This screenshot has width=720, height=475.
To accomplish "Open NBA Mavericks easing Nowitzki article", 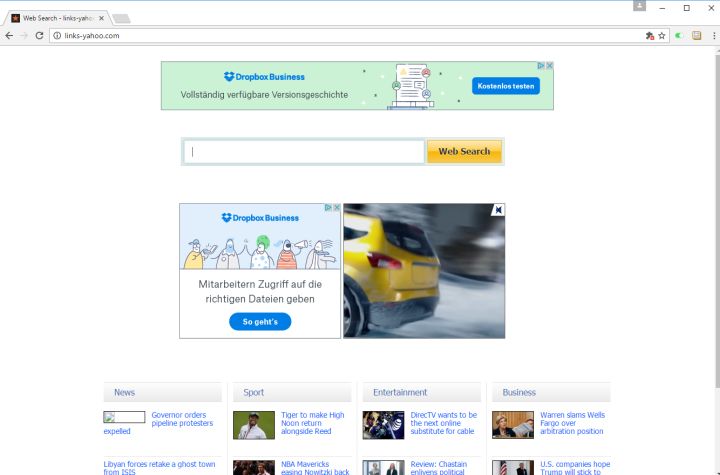I will pyautogui.click(x=315, y=468).
